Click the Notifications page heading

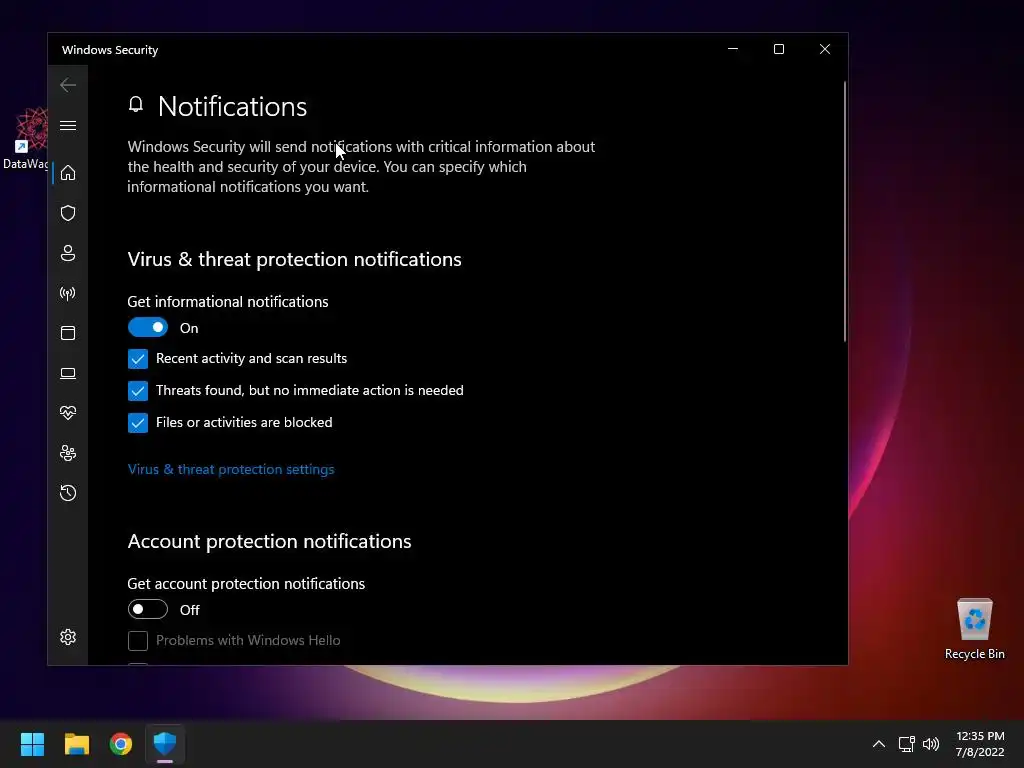pyautogui.click(x=232, y=106)
